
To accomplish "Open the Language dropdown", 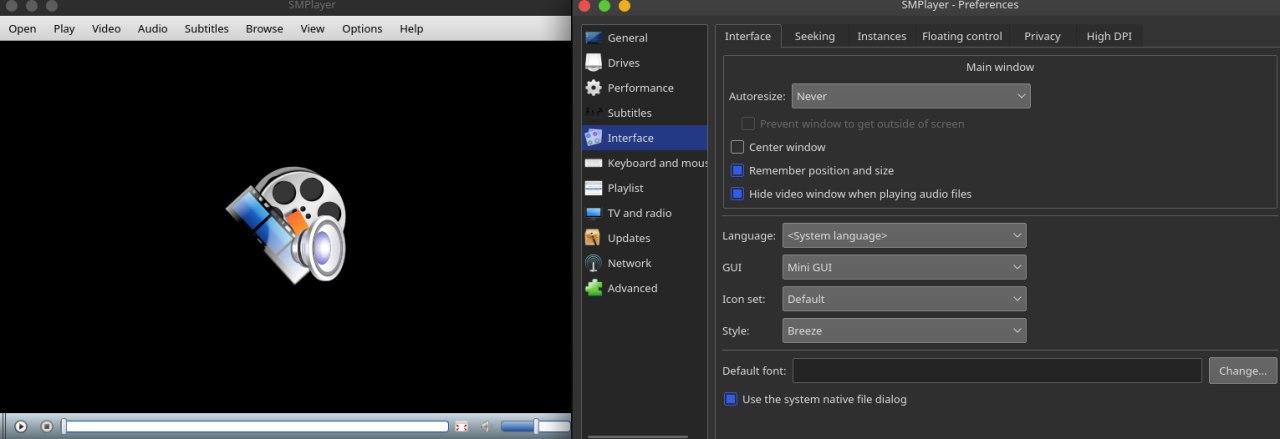I will coord(904,236).
